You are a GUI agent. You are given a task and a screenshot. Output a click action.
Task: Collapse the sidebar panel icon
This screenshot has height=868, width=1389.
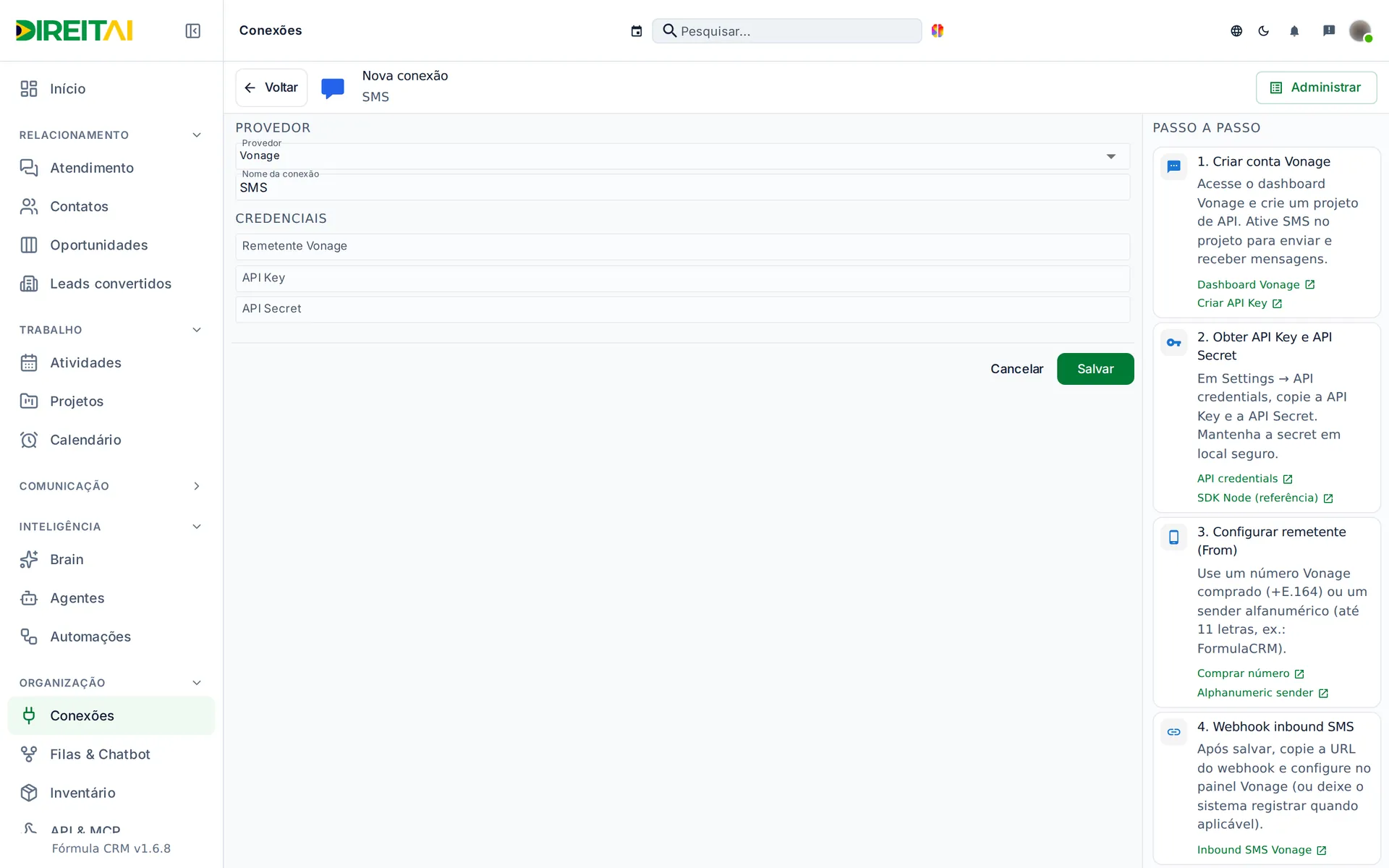(x=192, y=30)
